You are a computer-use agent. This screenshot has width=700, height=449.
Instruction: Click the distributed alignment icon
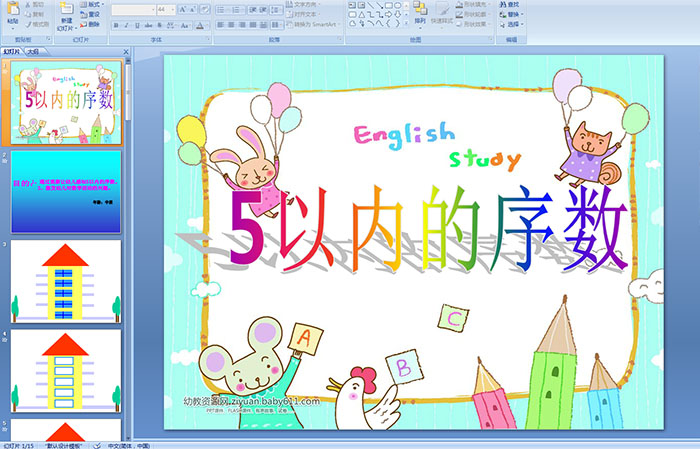point(263,25)
